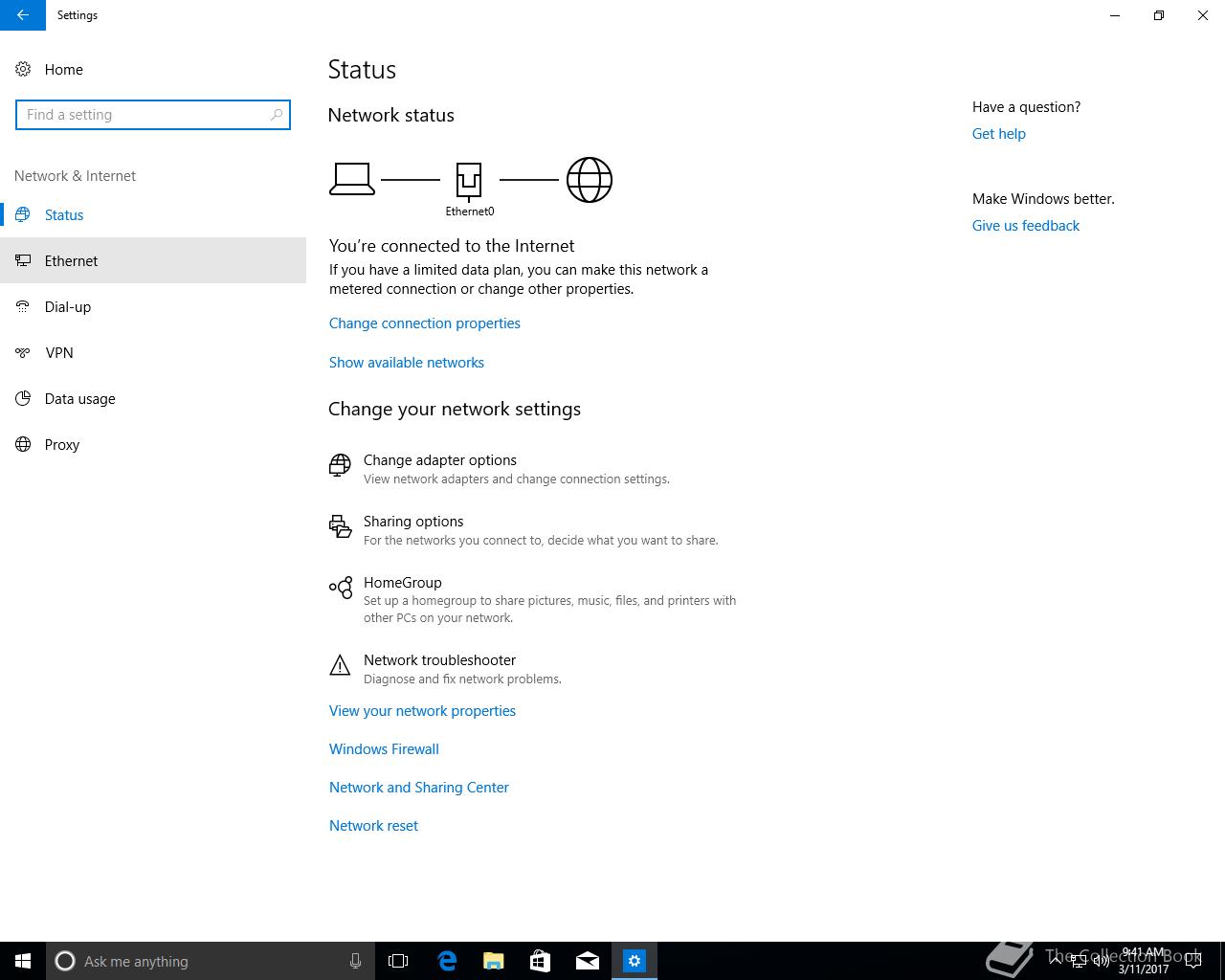Click the HomeGroup icon
This screenshot has width=1225, height=980.
pos(340,588)
